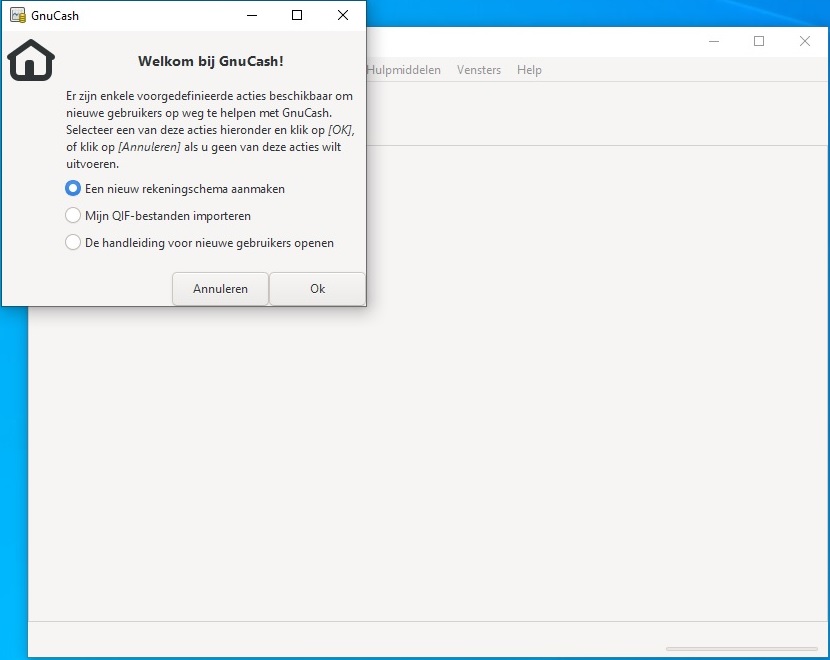This screenshot has width=830, height=660.
Task: Maximize the main GnuCash background window
Action: click(x=759, y=41)
